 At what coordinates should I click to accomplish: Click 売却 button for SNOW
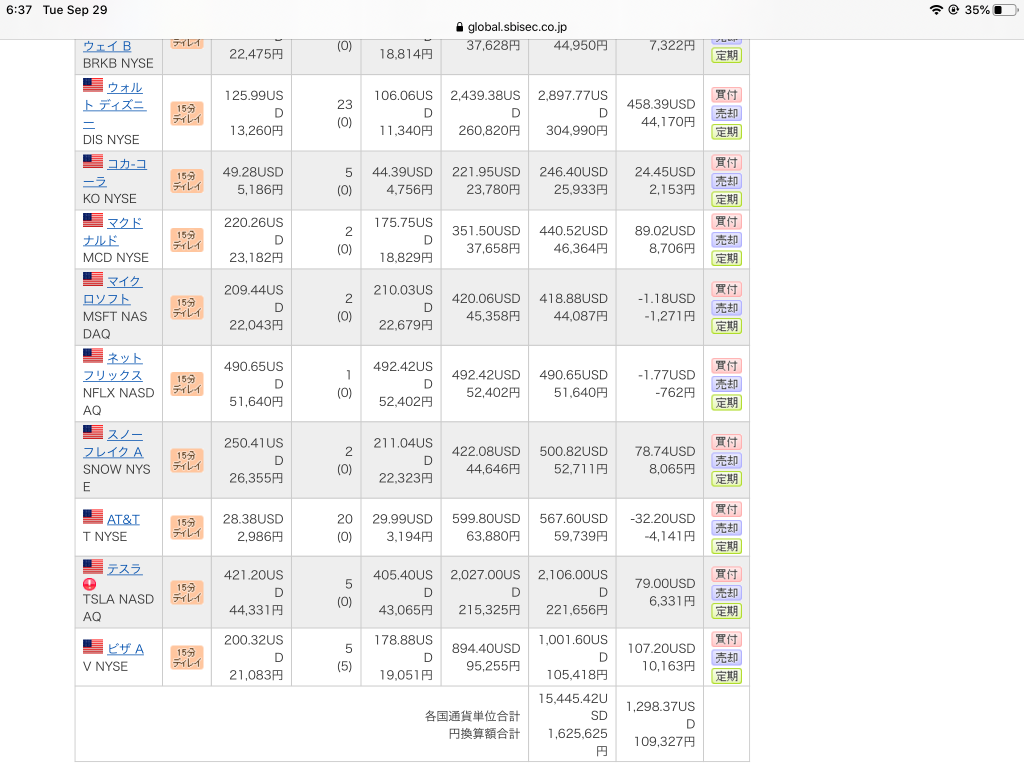coord(726,460)
